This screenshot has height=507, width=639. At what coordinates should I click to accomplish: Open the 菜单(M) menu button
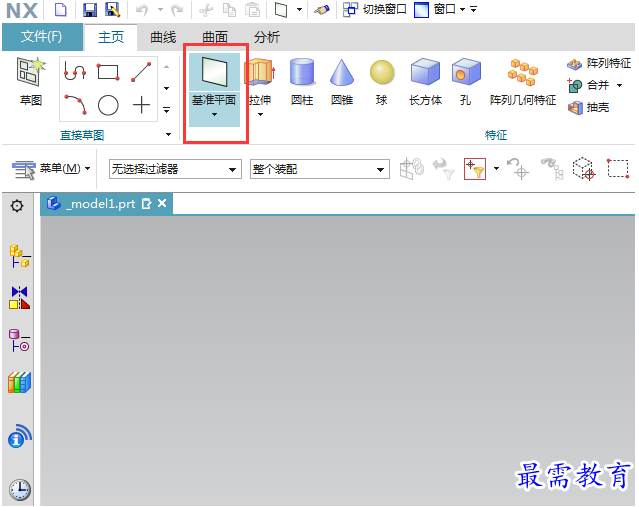[51, 168]
